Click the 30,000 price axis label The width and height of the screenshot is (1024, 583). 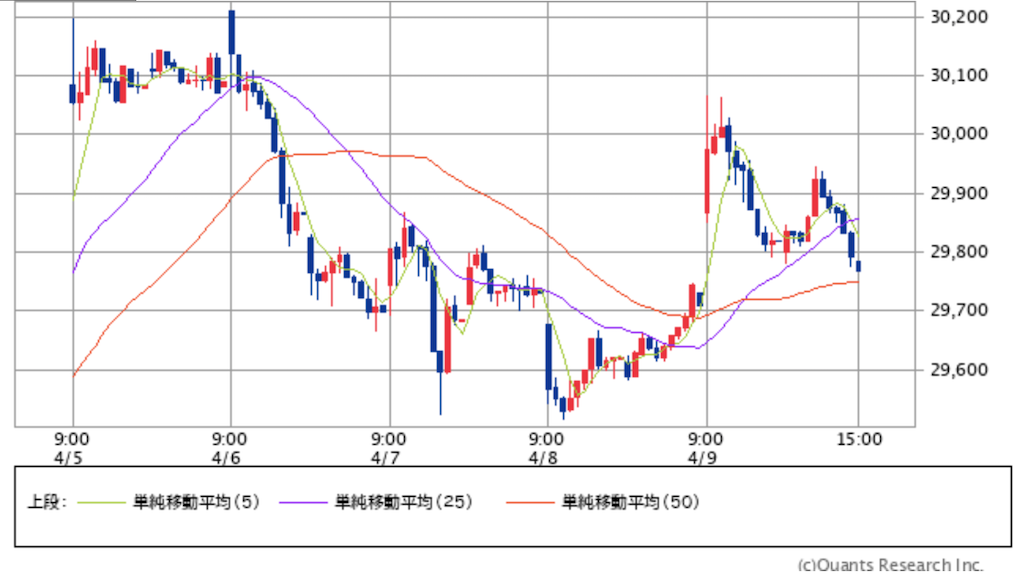(x=959, y=134)
